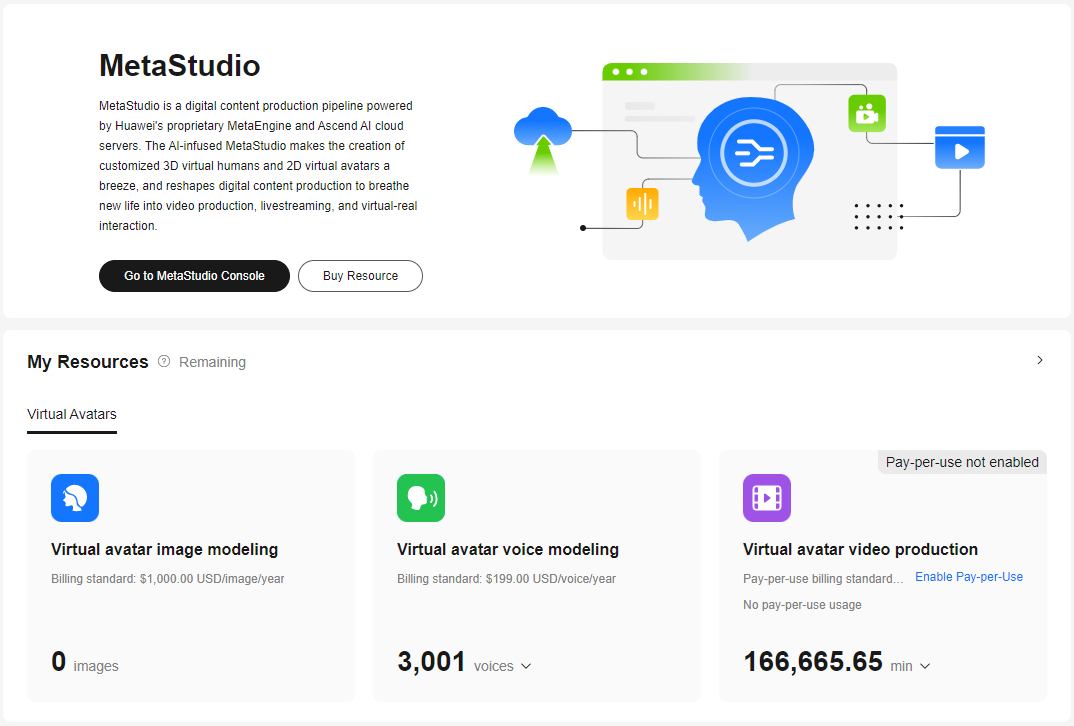
Task: Click the 166,665.65 min value
Action: [x=827, y=662]
